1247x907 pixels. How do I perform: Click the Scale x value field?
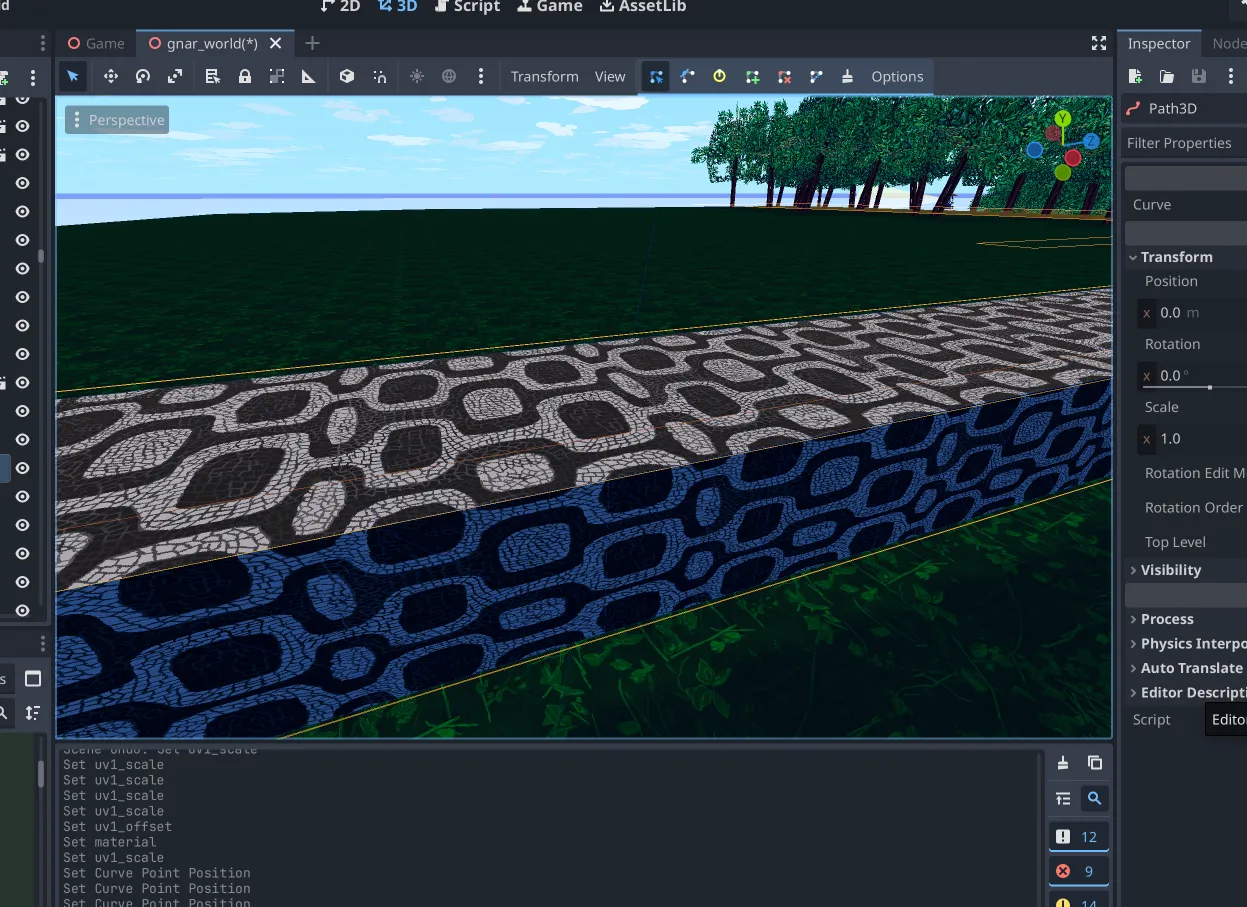1193,439
